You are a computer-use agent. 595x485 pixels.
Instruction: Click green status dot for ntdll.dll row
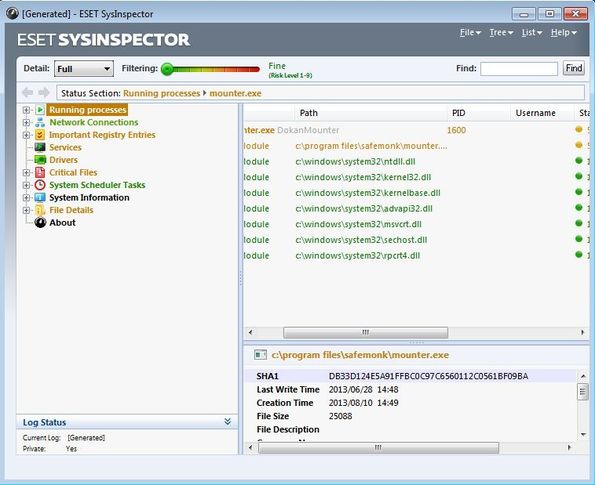[579, 161]
